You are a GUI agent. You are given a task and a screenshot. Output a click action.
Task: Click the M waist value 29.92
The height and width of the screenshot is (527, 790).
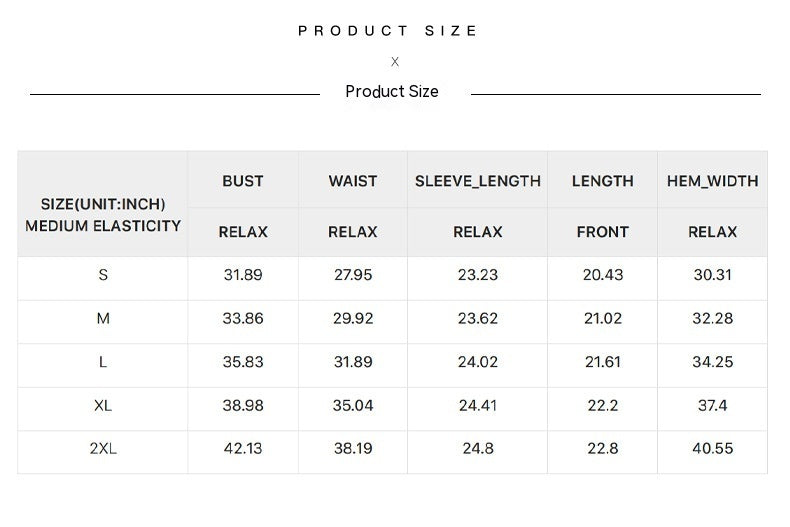(353, 319)
